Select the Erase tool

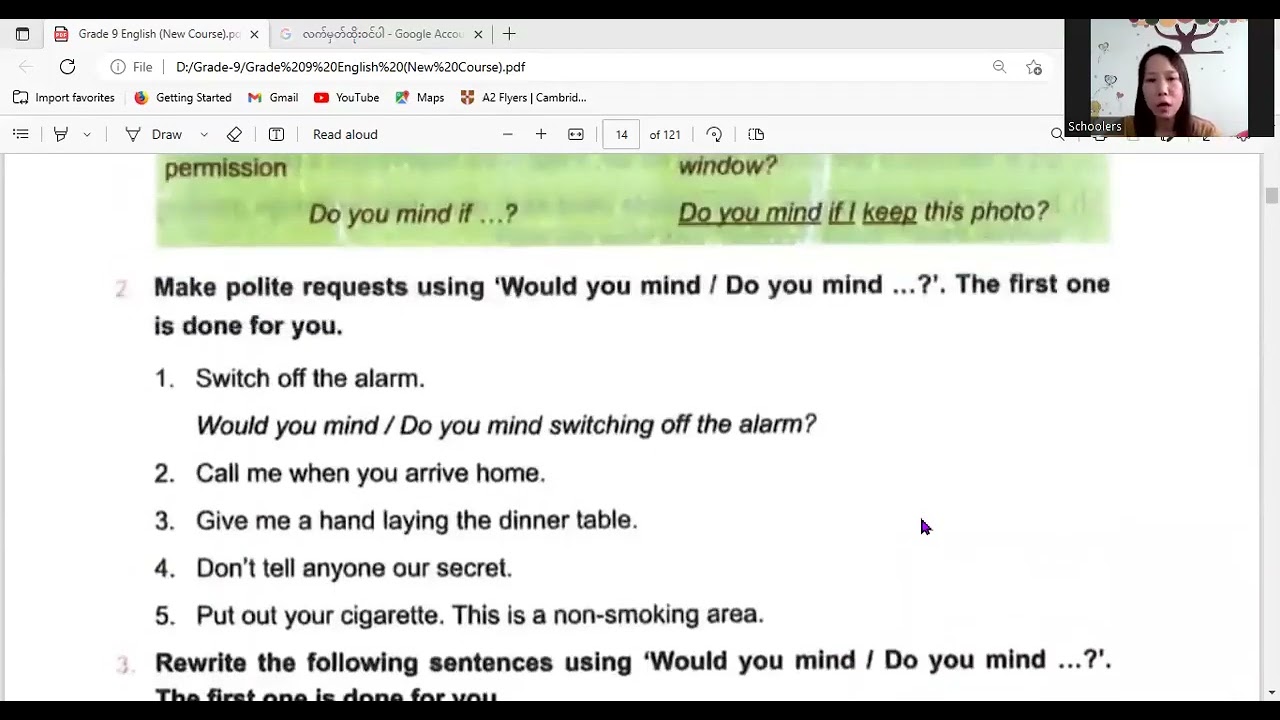(x=234, y=134)
